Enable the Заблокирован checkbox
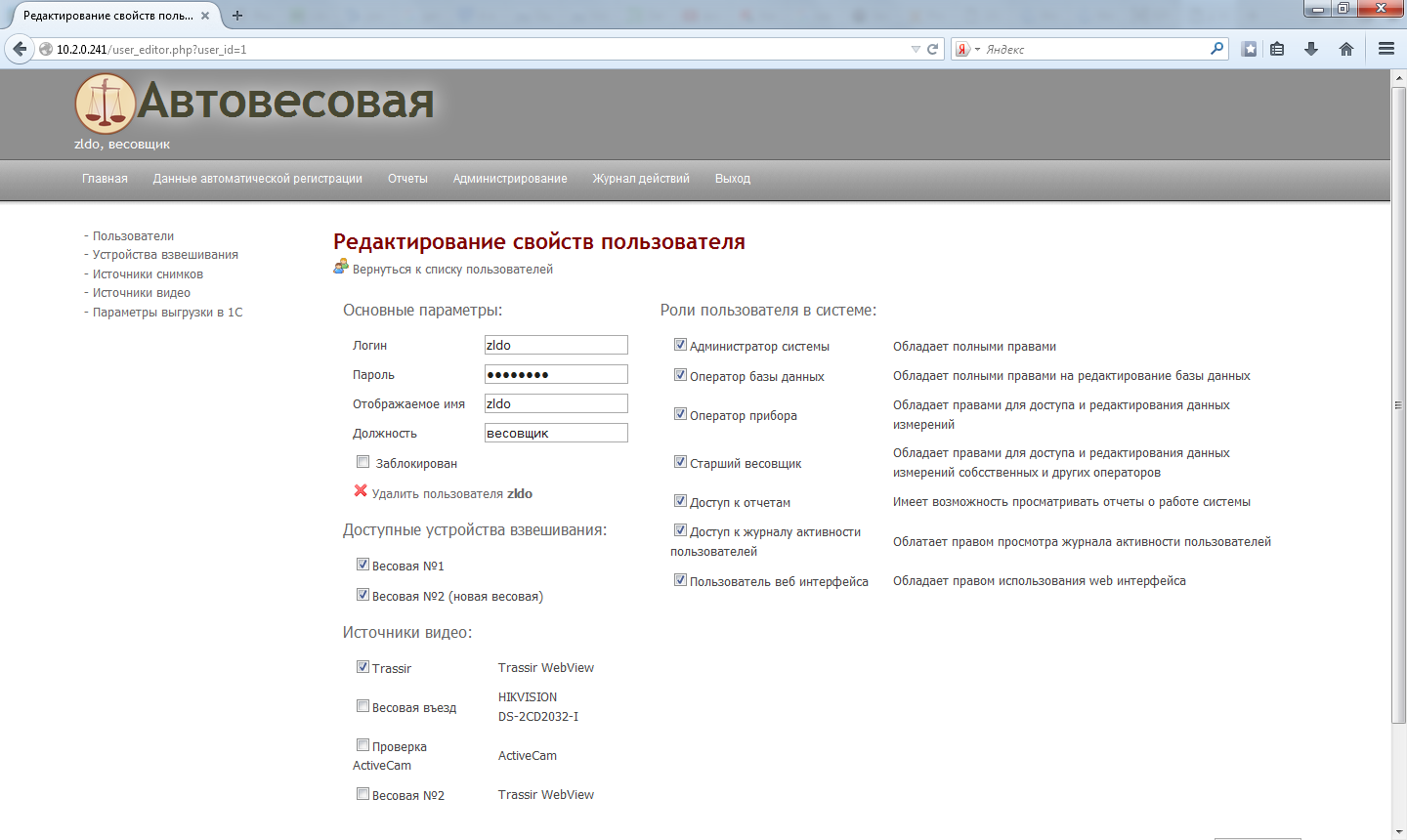The height and width of the screenshot is (840, 1407). (x=362, y=462)
